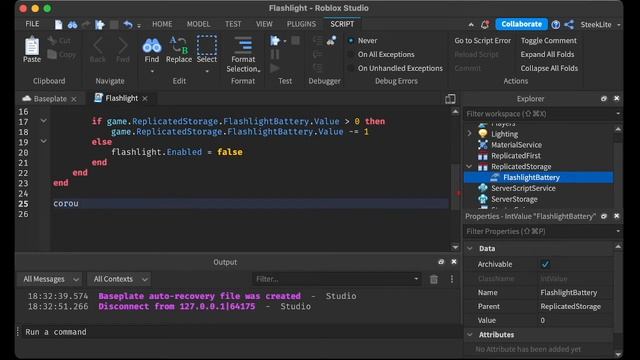This screenshot has height=360, width=640.
Task: Close the Flashlight script tab
Action: pyautogui.click(x=145, y=99)
